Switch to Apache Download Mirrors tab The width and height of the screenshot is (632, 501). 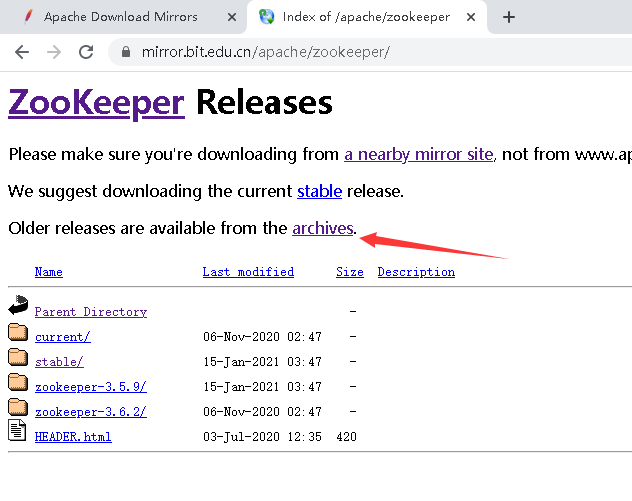[x=123, y=17]
